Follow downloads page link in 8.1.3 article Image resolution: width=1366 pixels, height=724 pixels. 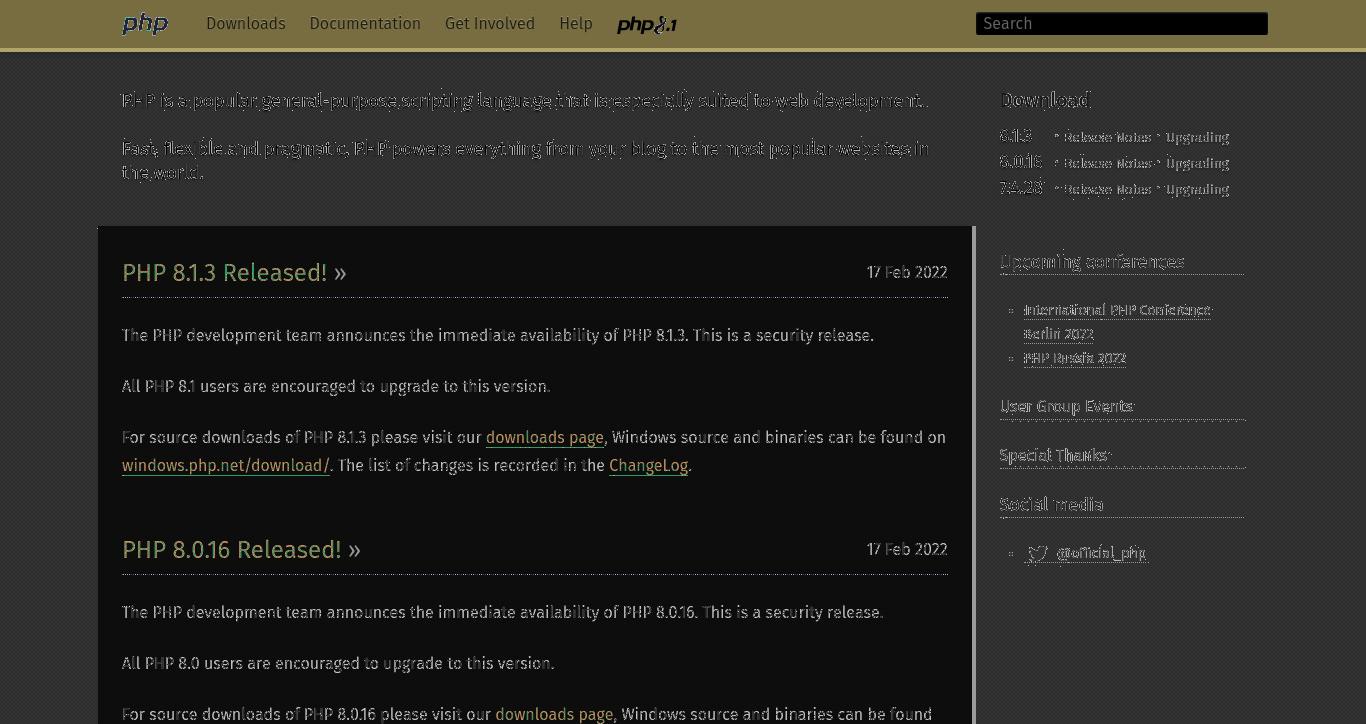(x=545, y=438)
